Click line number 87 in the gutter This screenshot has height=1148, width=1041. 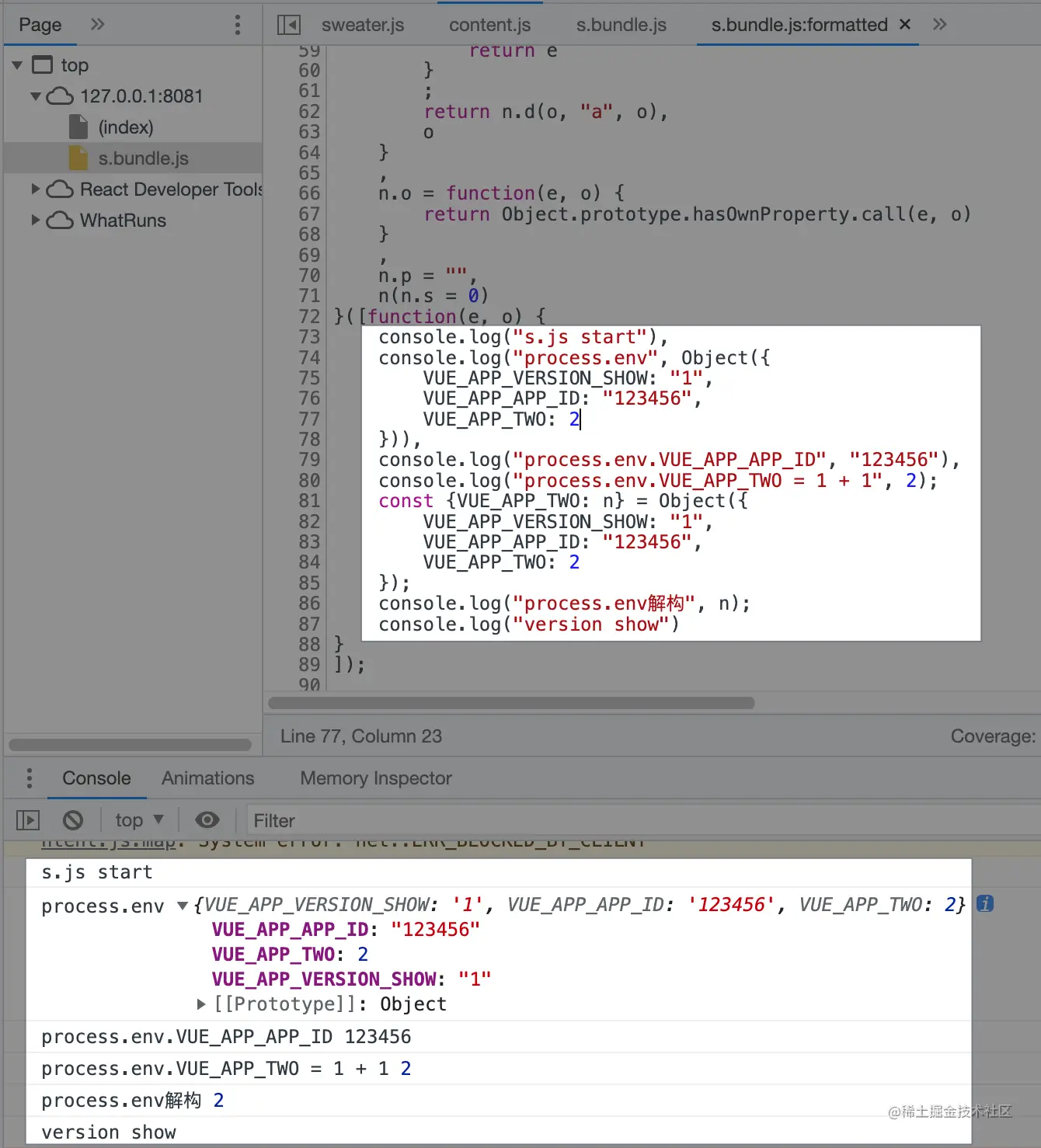point(309,624)
